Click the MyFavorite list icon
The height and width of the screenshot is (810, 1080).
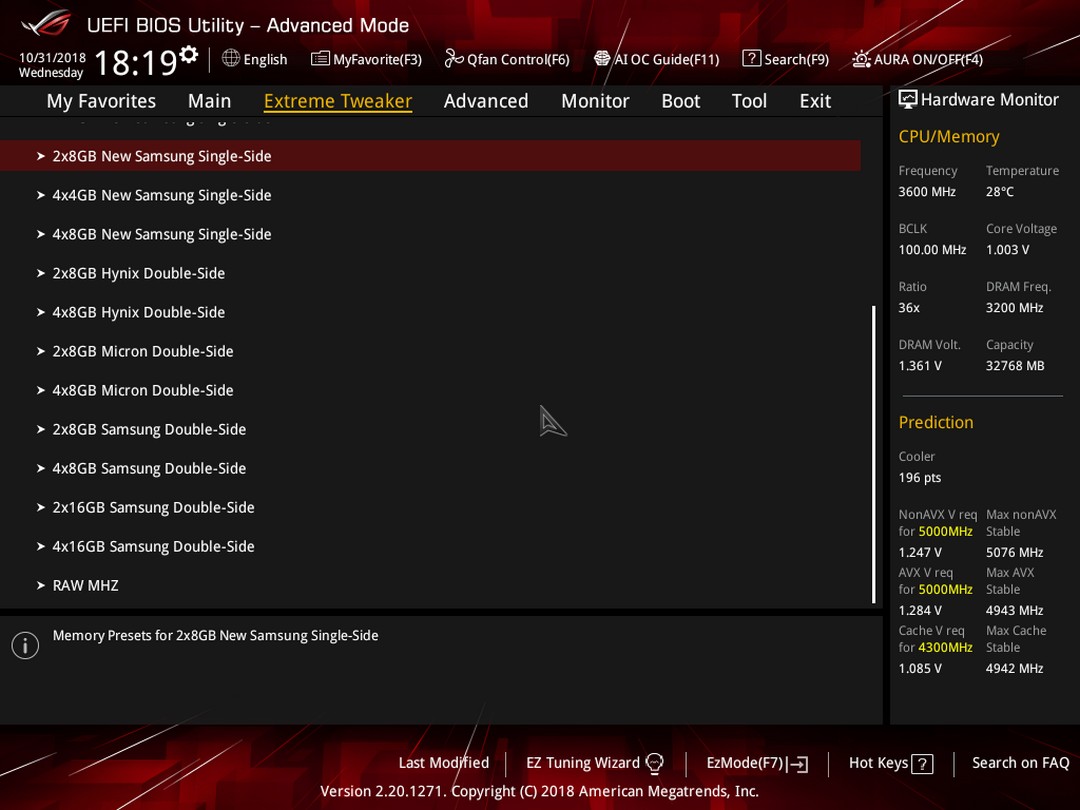[320, 59]
